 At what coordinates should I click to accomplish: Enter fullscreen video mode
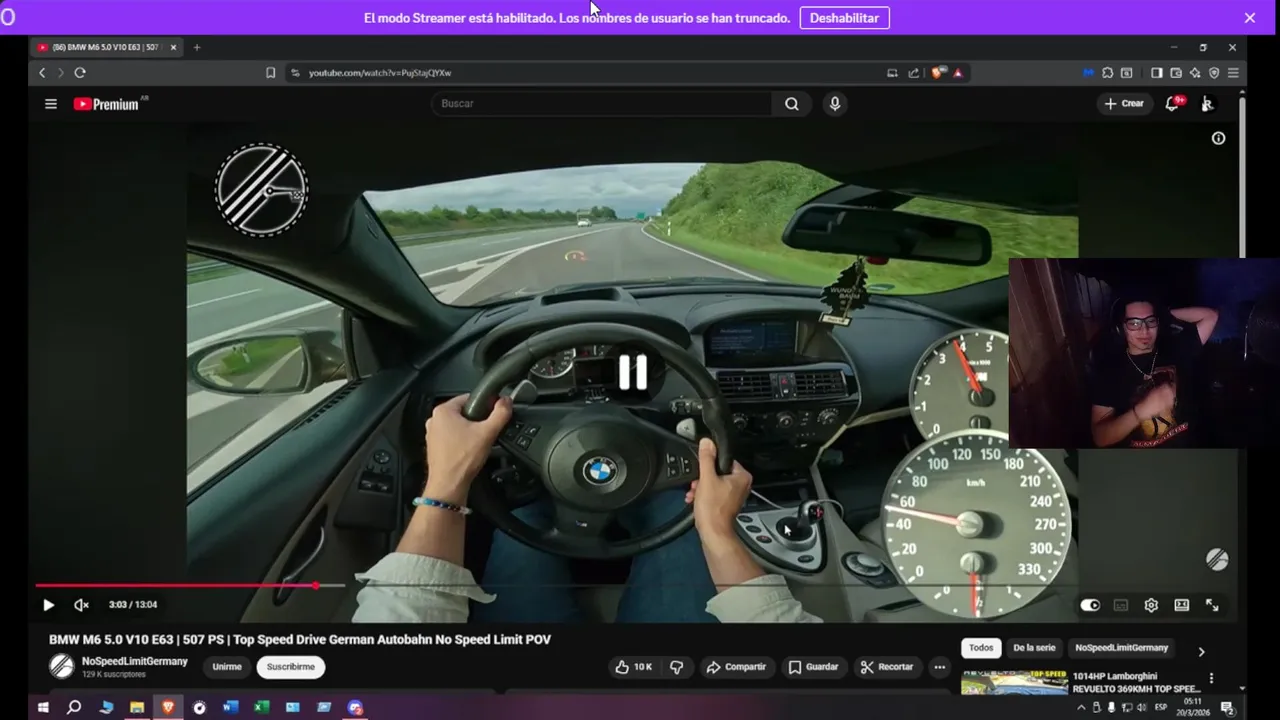1212,605
